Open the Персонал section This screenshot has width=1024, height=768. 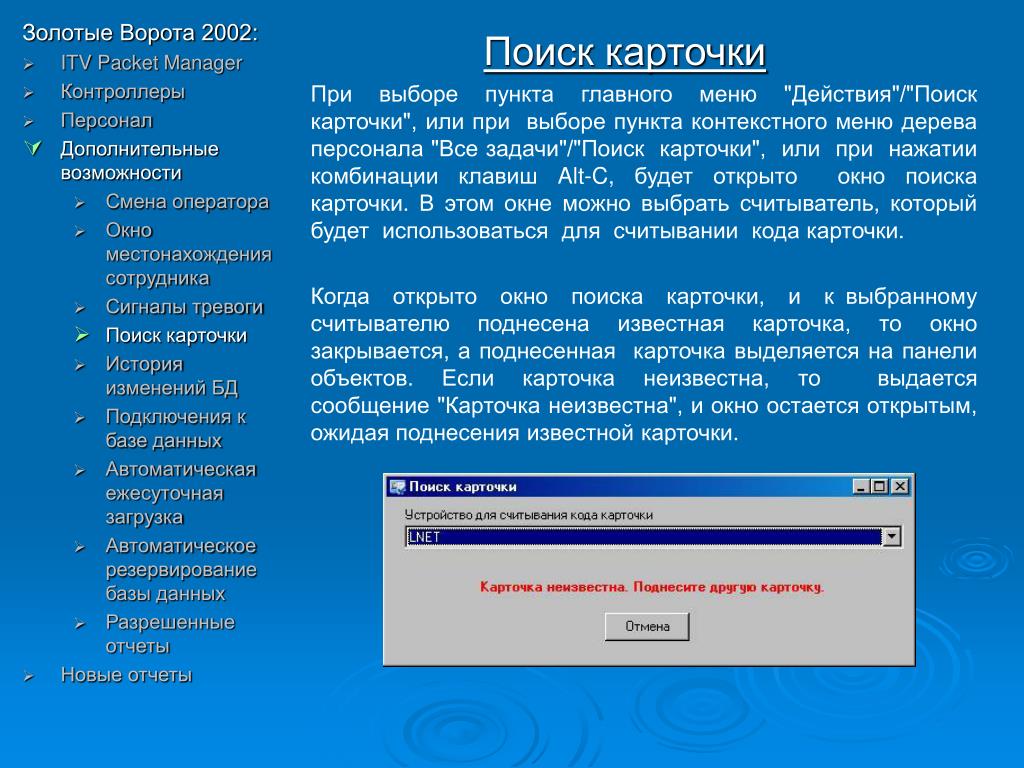click(106, 121)
